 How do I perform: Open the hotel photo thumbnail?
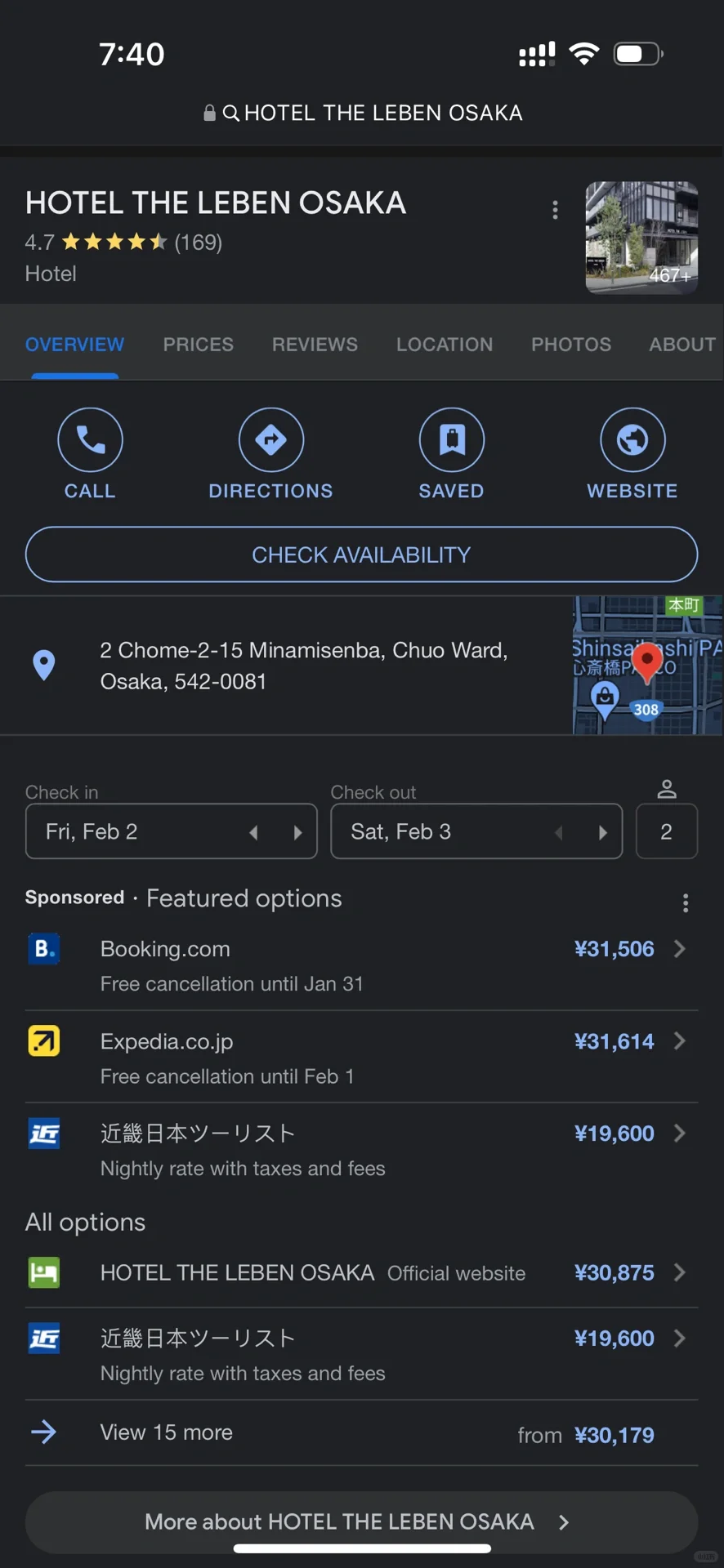pyautogui.click(x=641, y=237)
